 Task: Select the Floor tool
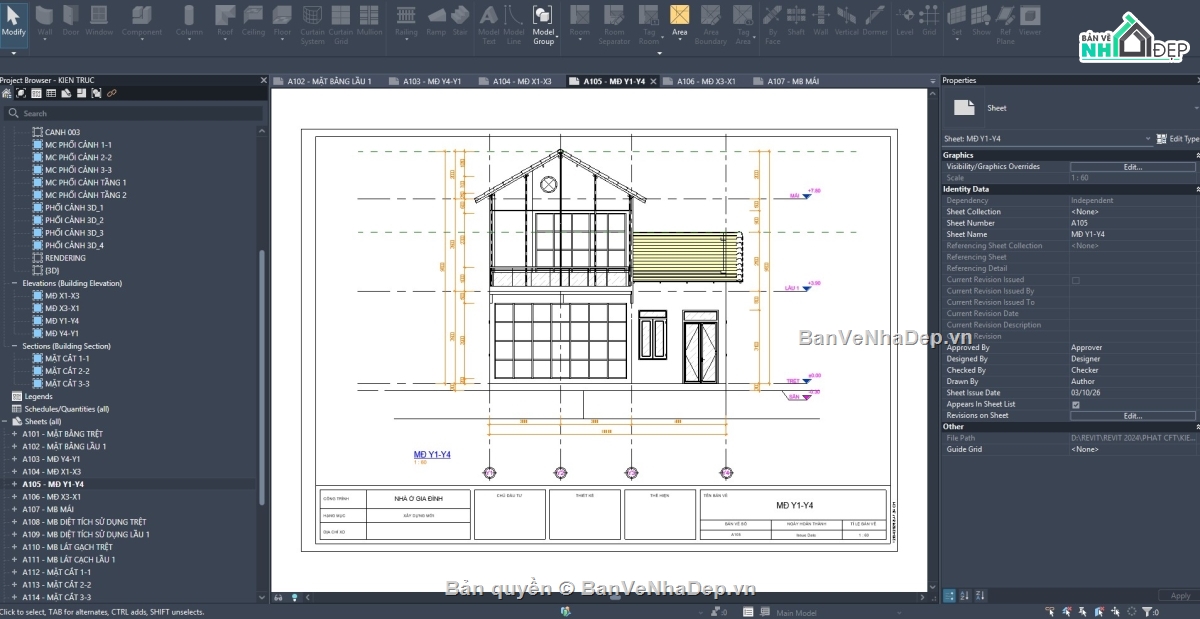283,20
